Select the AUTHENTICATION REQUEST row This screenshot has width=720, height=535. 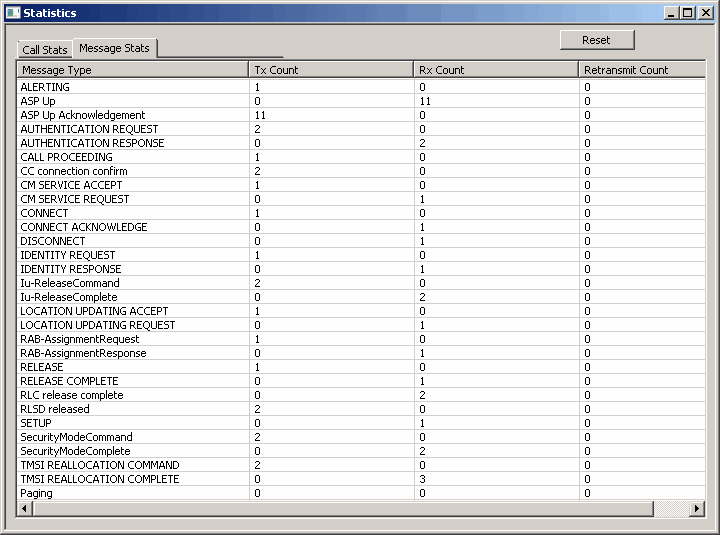89,129
